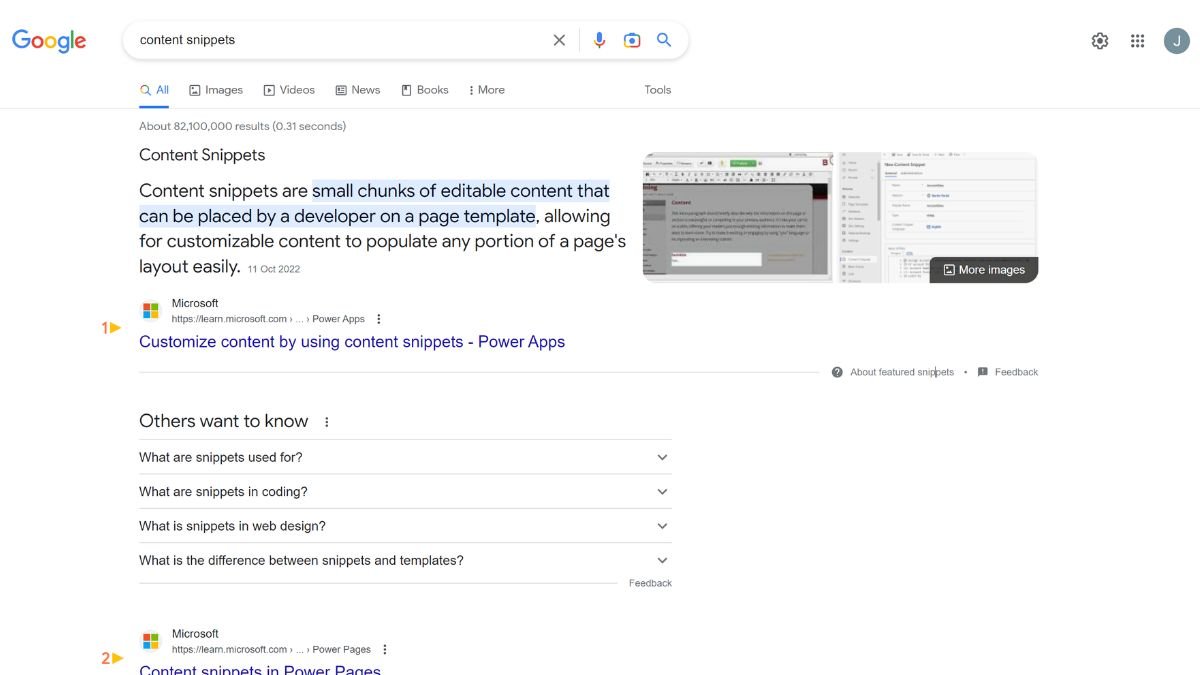1200x675 pixels.
Task: Open three-dot menu beside Power Apps breadcrumb
Action: point(378,319)
